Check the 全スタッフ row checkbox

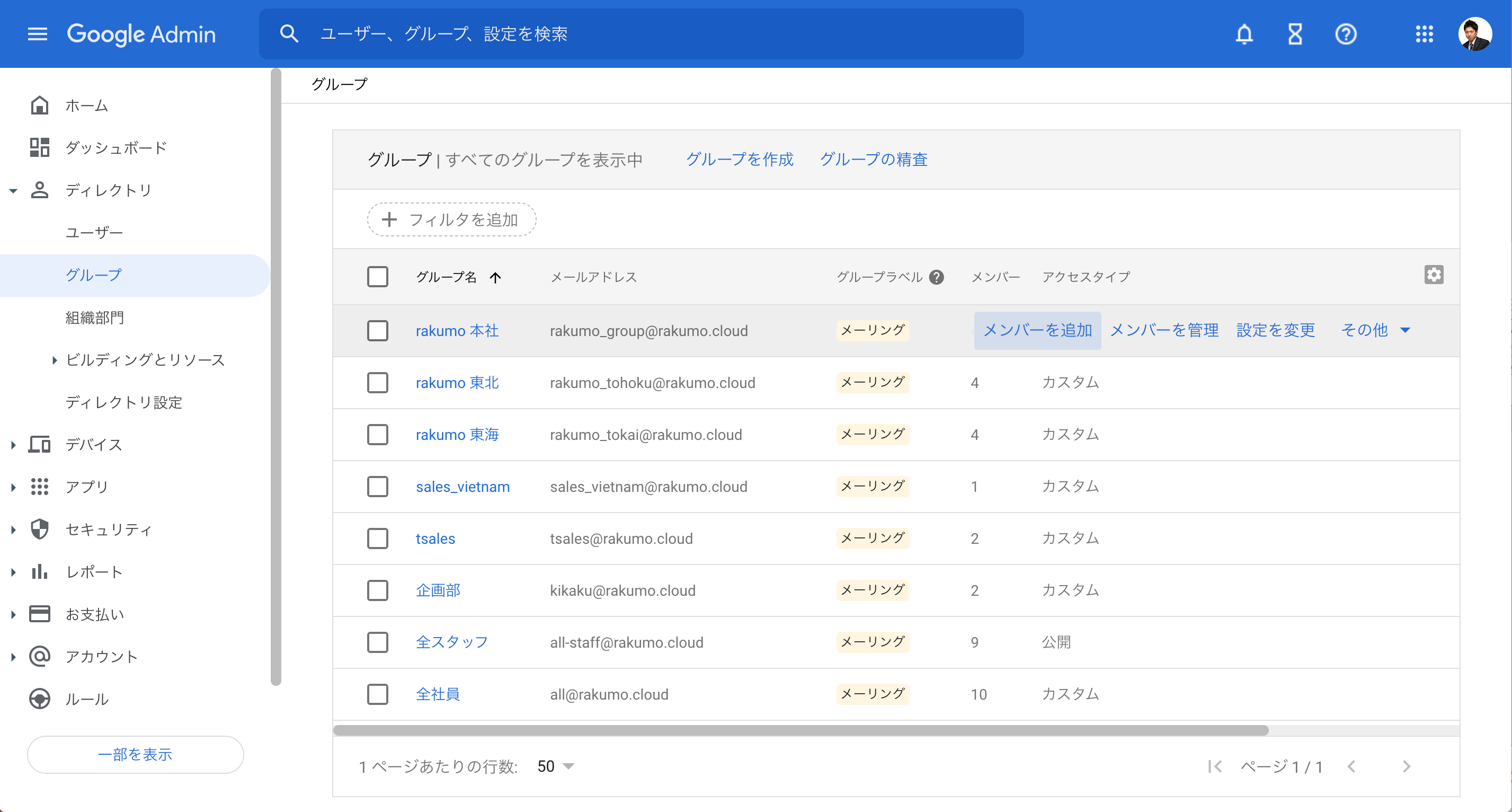coord(377,642)
